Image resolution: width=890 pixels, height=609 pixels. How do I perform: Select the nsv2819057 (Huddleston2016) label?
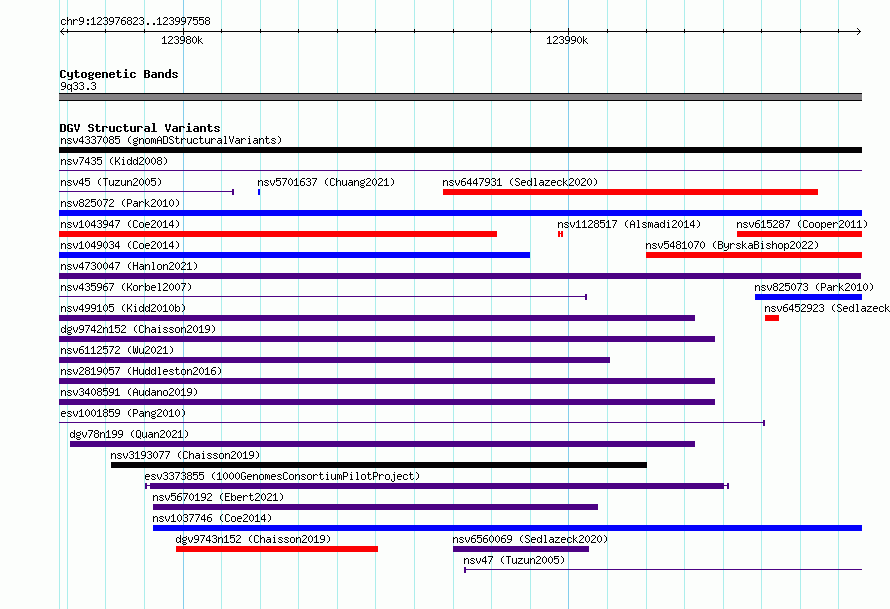tap(141, 371)
